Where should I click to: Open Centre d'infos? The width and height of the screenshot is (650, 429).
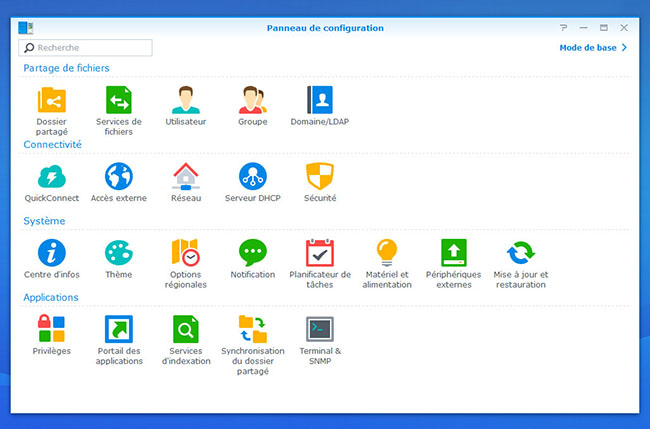51,253
